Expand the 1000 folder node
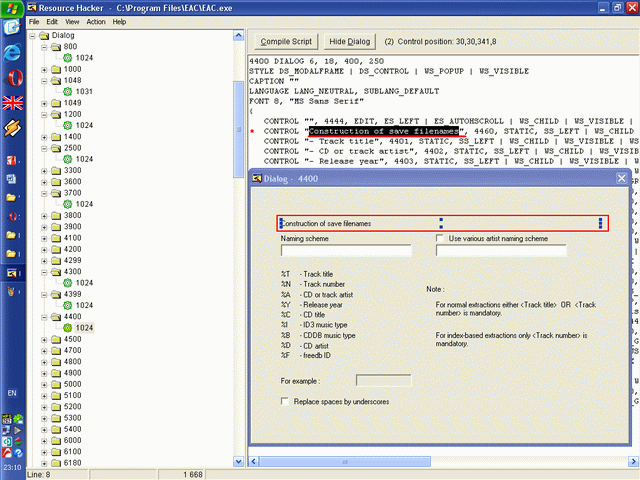Screen dimensions: 640x480 (x=44, y=70)
